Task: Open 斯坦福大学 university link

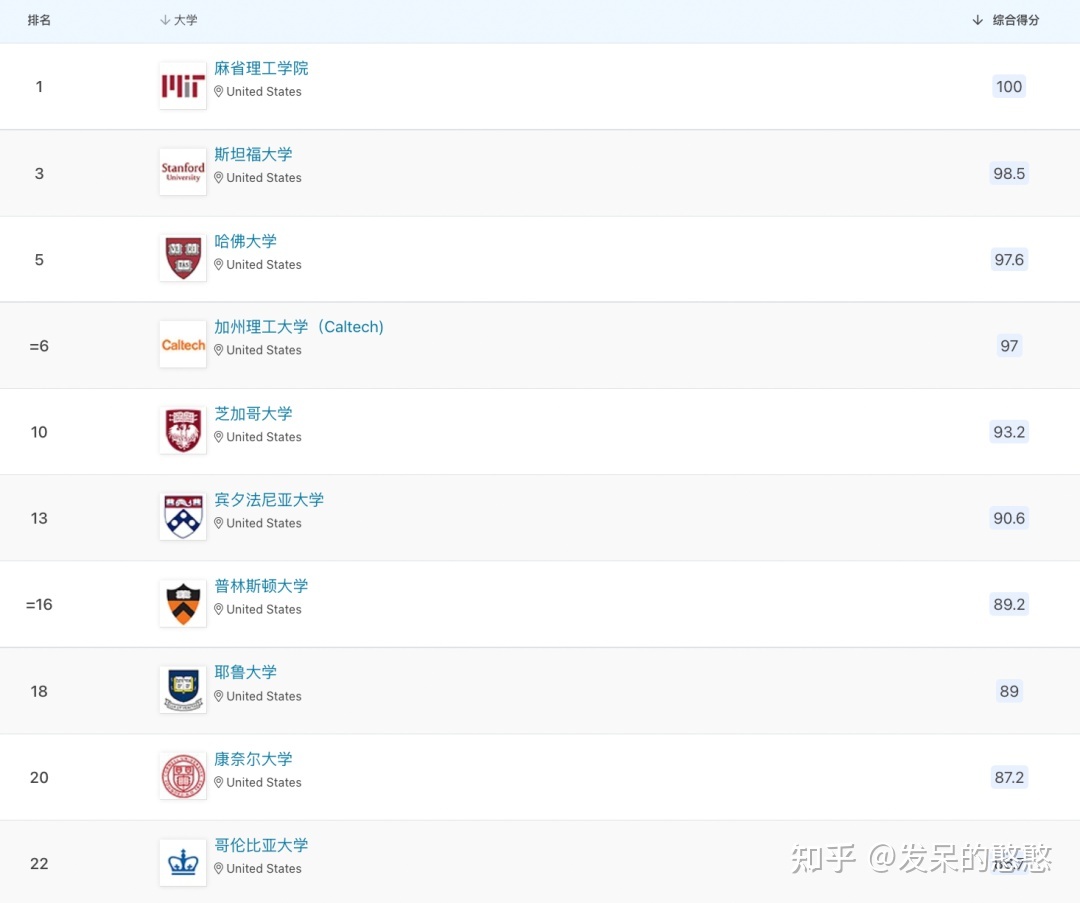Action: click(x=253, y=154)
